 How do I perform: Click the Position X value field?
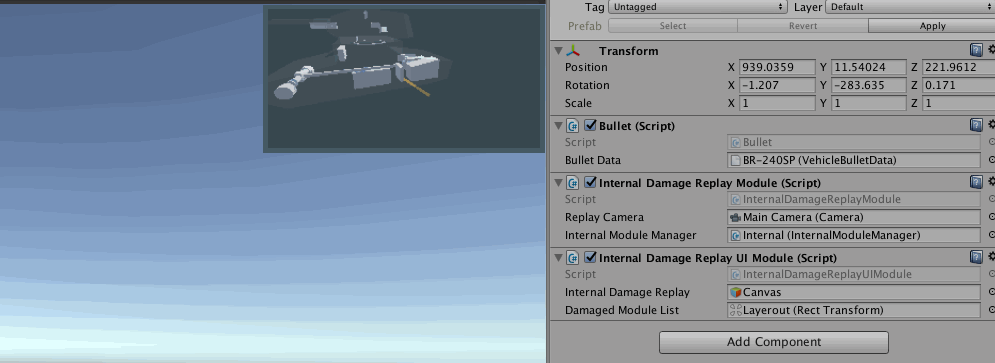[777, 67]
